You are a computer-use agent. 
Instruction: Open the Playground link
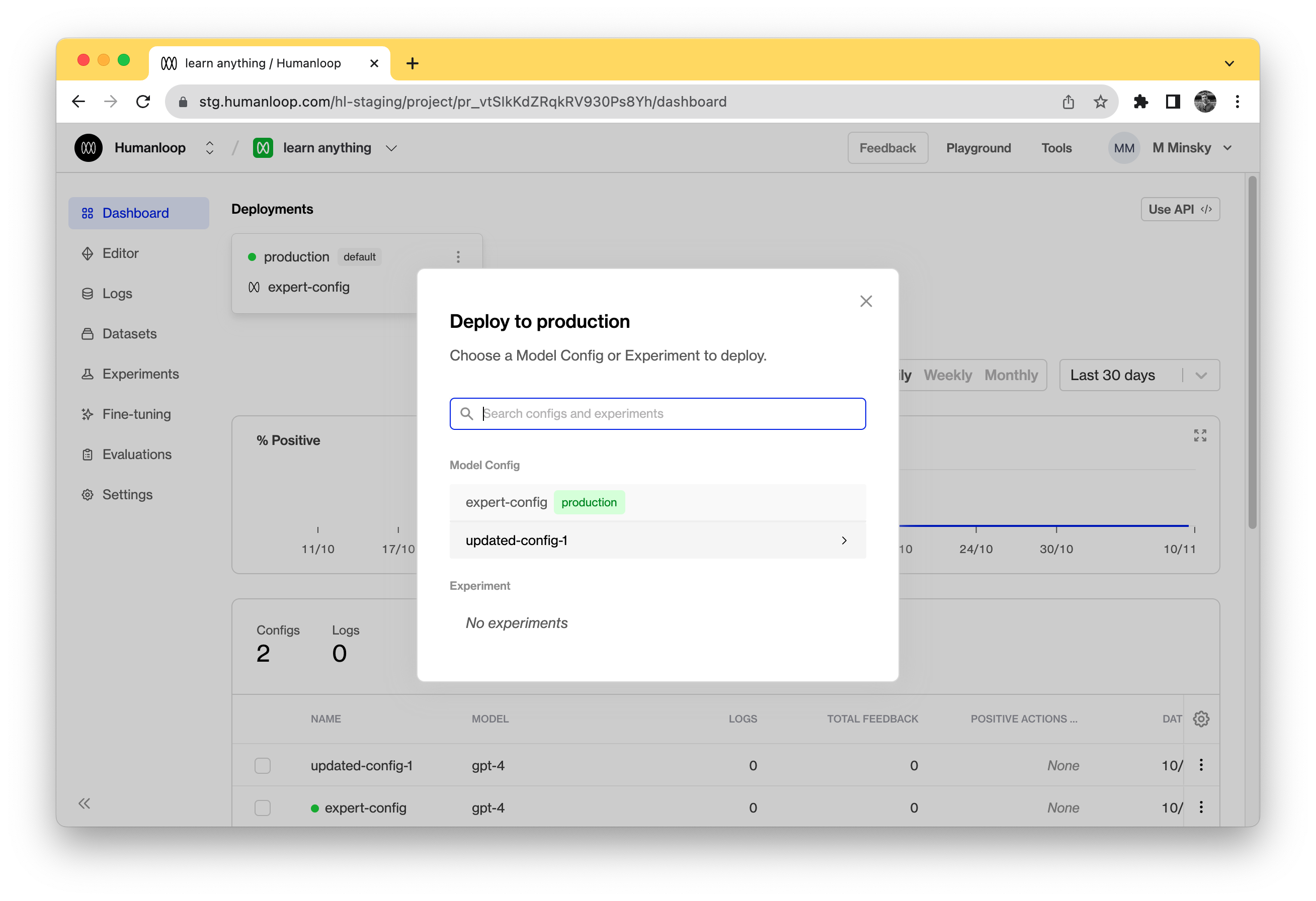(x=978, y=148)
